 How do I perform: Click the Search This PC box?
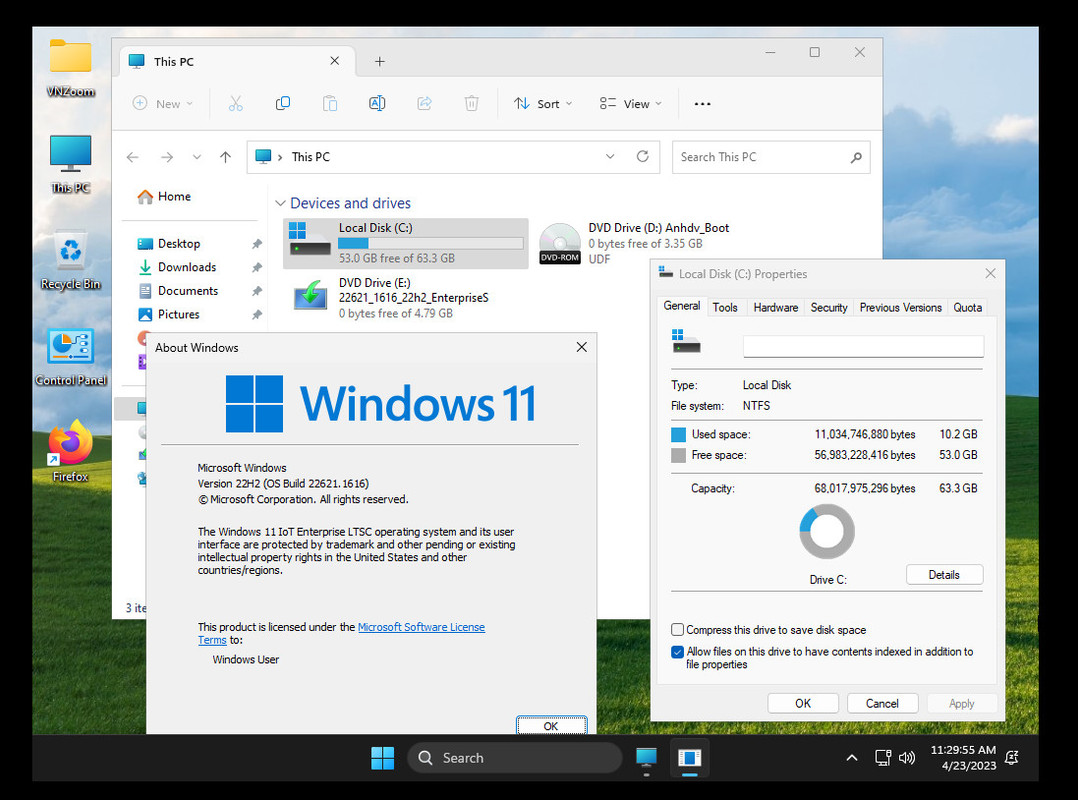[771, 157]
